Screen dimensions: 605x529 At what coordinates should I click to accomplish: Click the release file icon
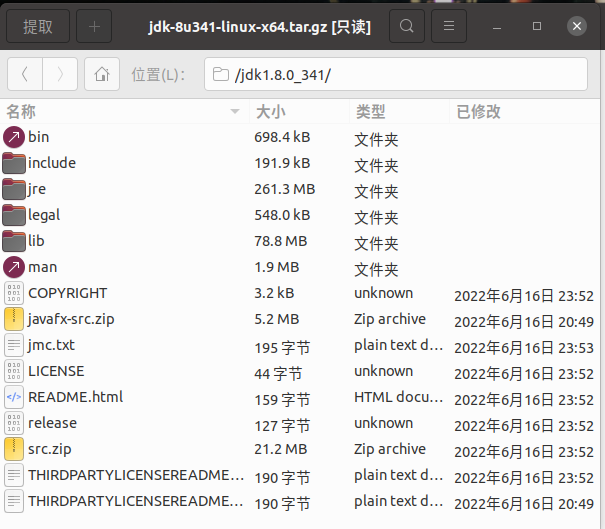point(14,423)
